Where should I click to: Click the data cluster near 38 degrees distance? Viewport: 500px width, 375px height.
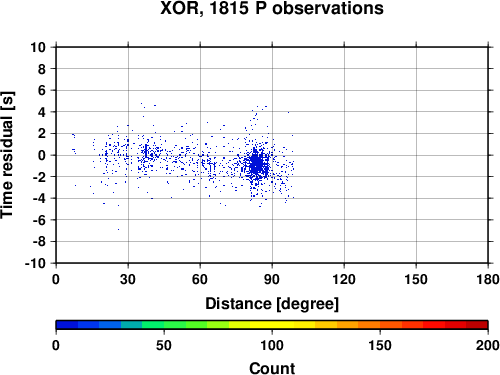147,153
